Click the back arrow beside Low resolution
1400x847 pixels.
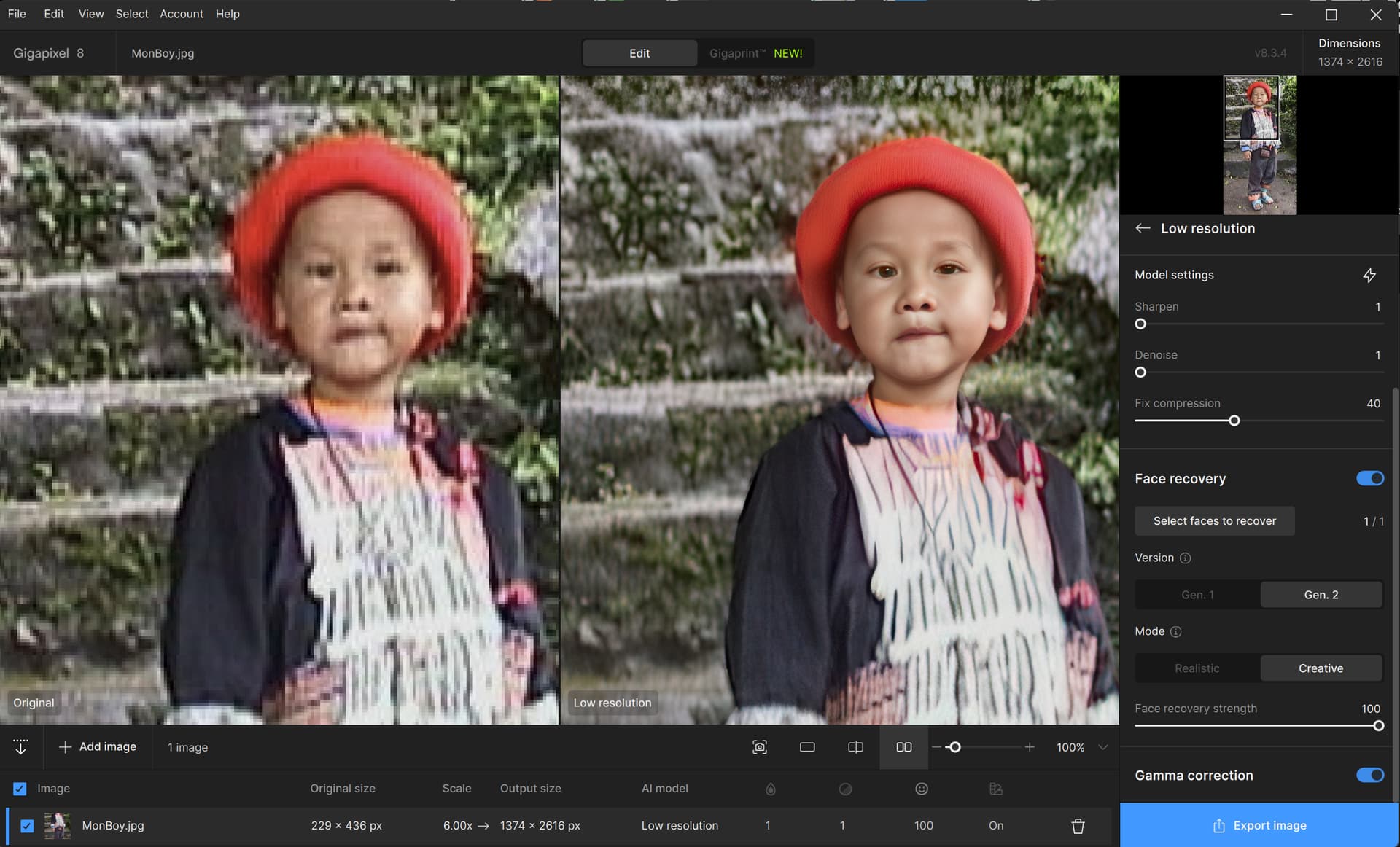pyautogui.click(x=1143, y=228)
